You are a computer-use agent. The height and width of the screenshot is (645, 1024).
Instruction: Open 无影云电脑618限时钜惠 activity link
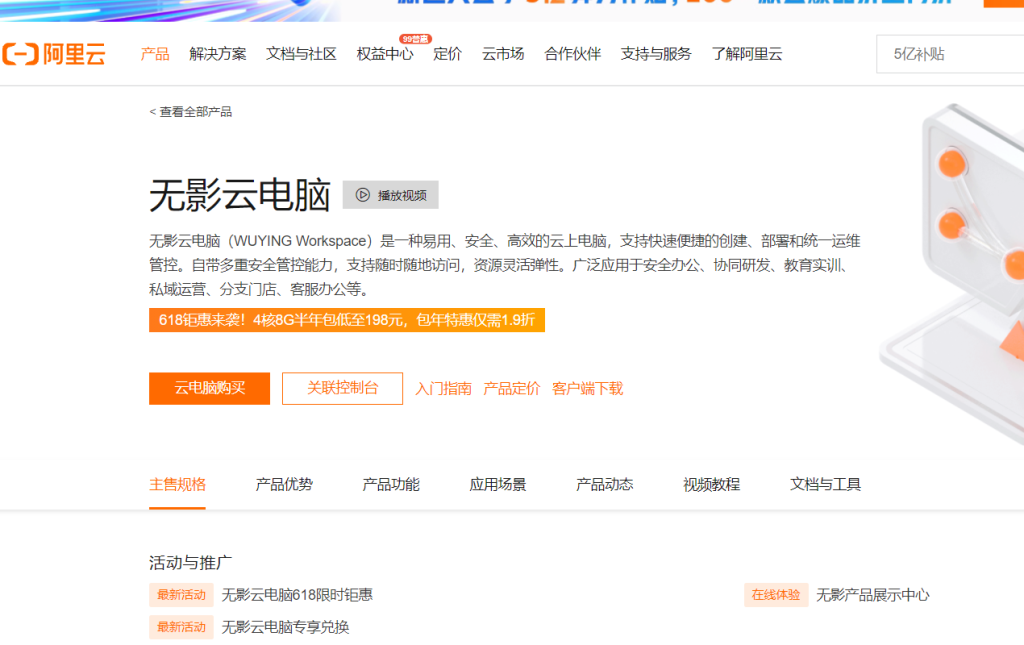click(297, 595)
